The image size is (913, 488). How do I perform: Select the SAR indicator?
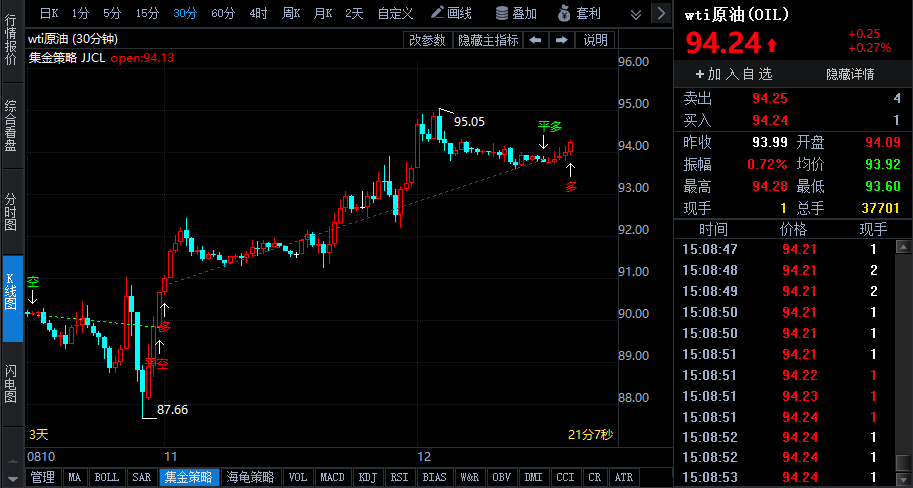point(141,477)
